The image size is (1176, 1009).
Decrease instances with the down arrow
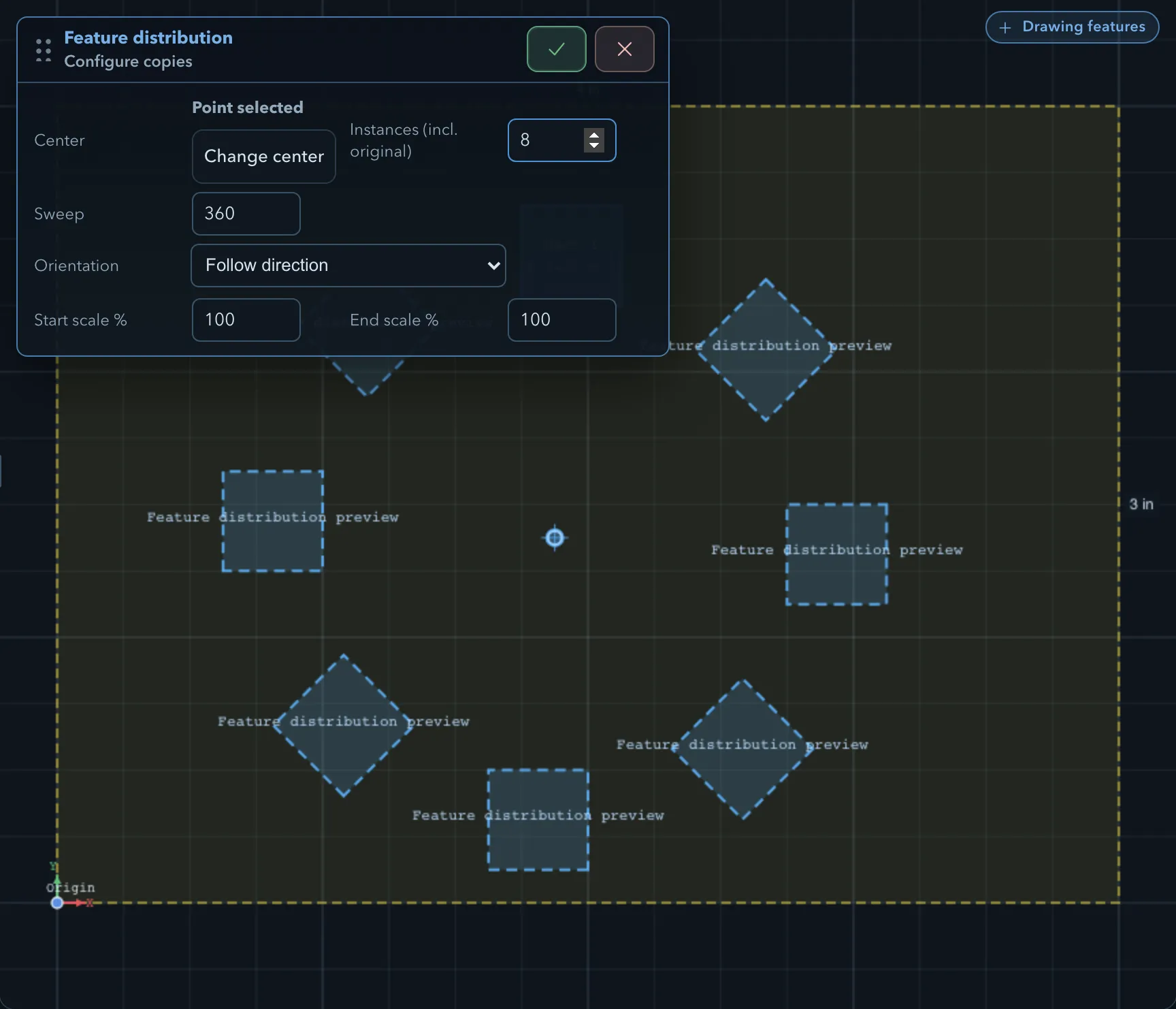(x=594, y=146)
